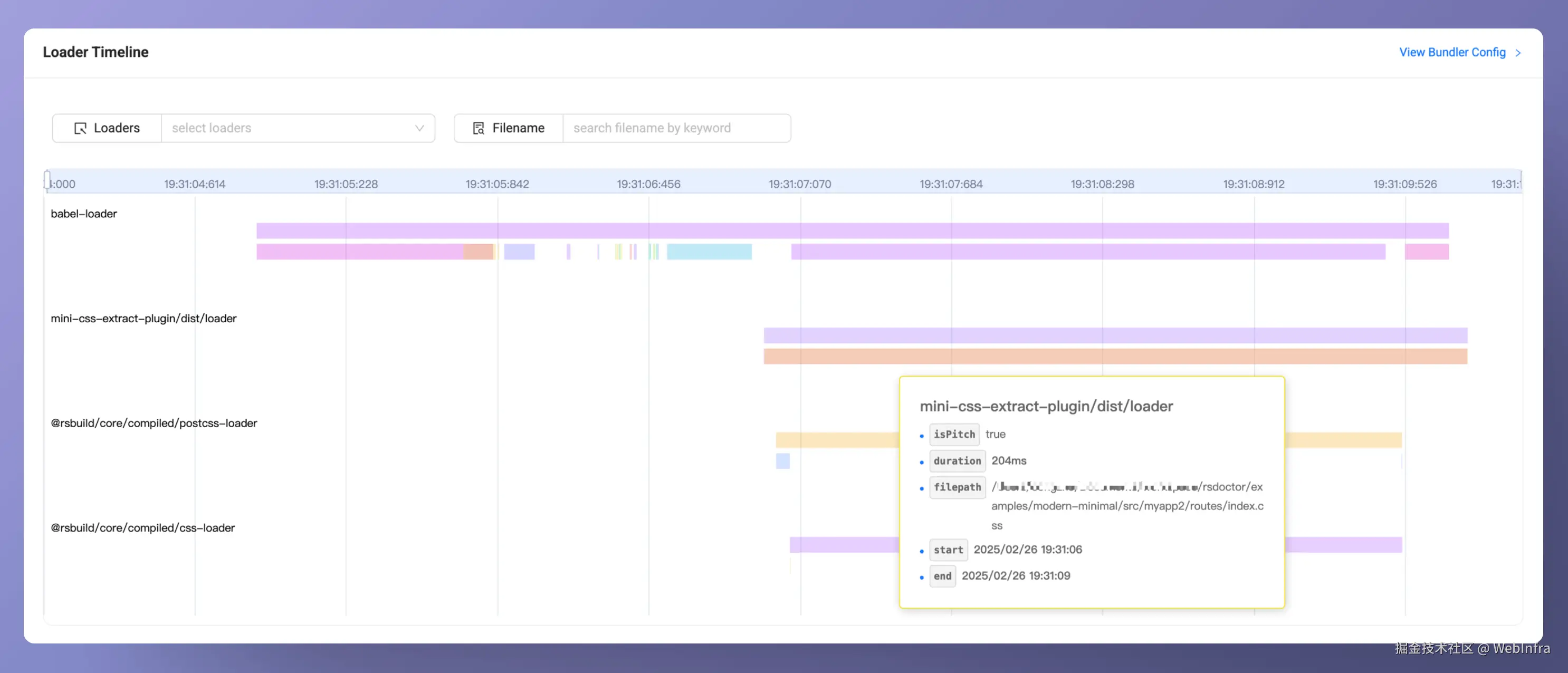Click the small pink babel-loader bar at right
Screen dimensions: 1568x673
point(1426,252)
